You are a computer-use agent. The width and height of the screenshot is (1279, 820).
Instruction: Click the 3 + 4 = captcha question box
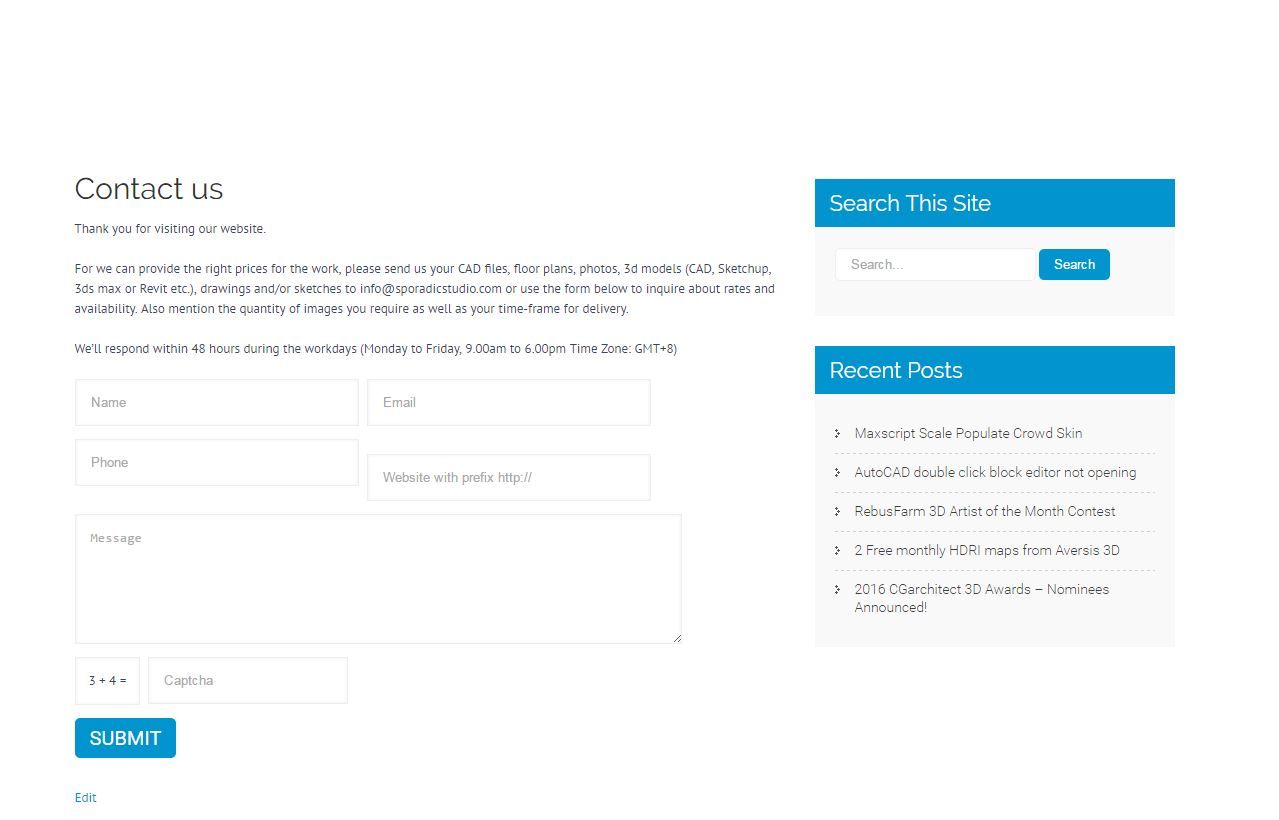107,680
